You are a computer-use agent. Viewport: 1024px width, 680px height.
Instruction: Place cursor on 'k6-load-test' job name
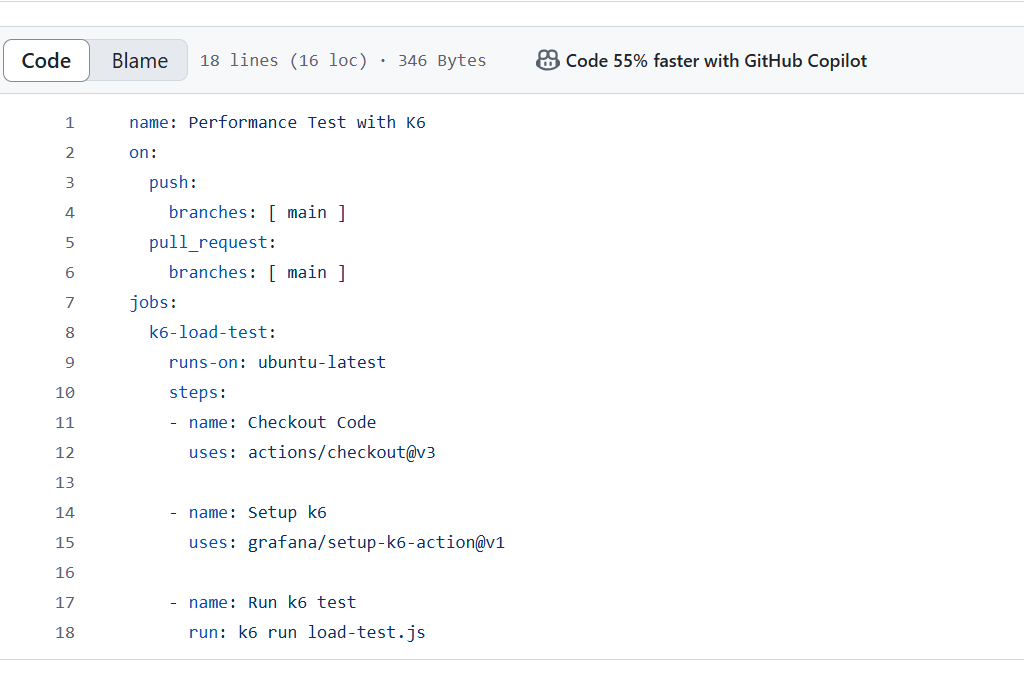(x=208, y=333)
